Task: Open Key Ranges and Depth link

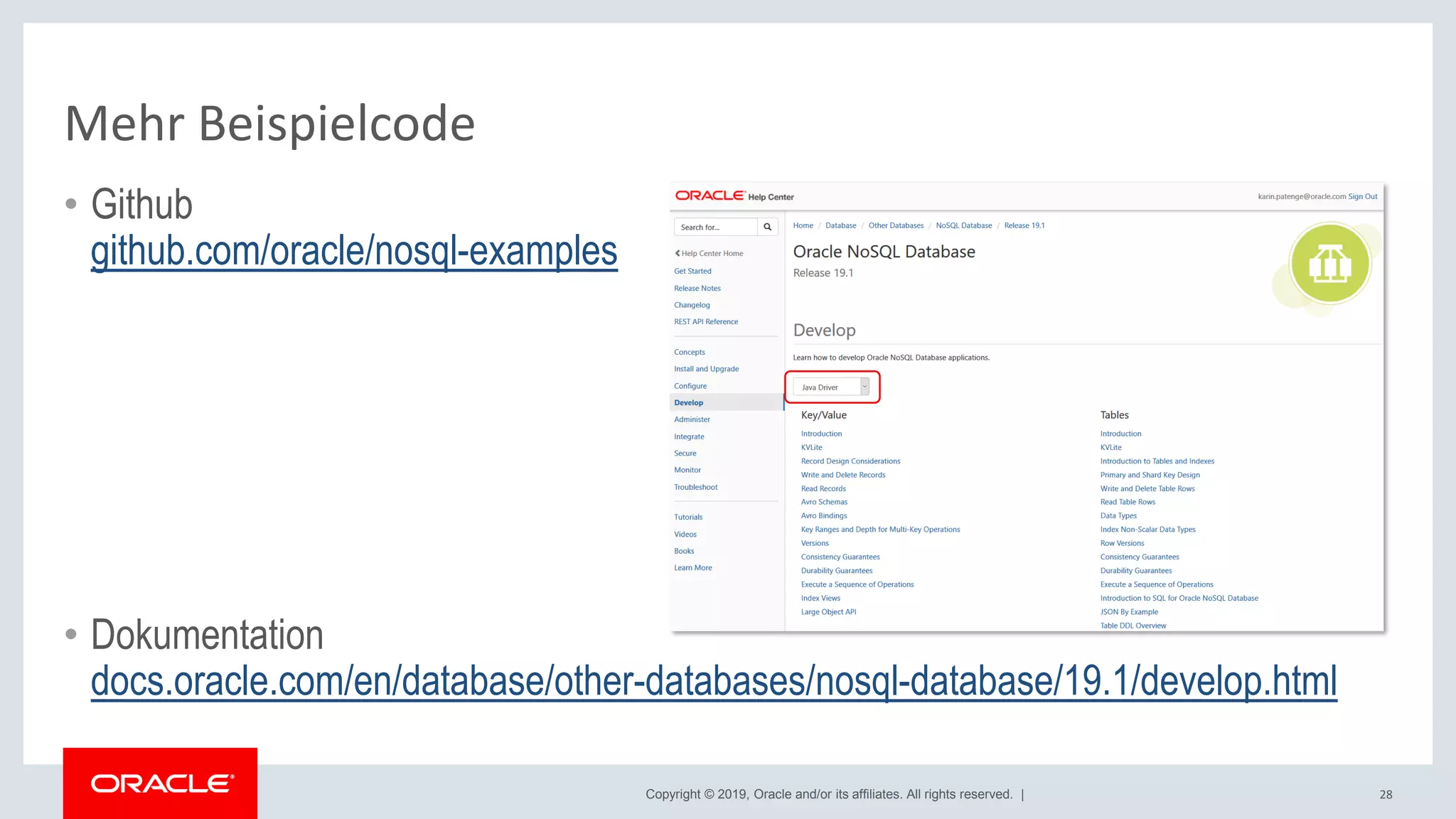Action: click(881, 530)
